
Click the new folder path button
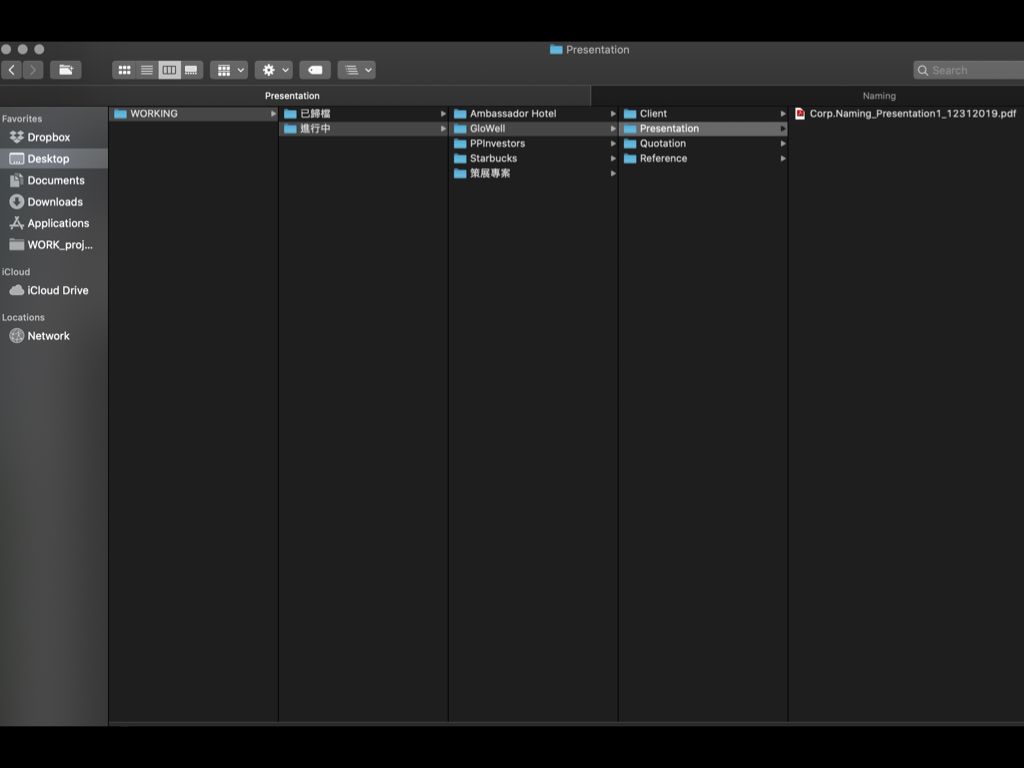pos(66,70)
